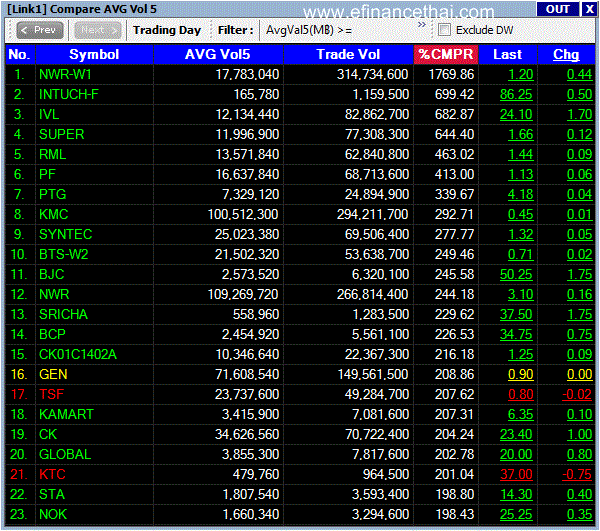This screenshot has height=531, width=600.
Task: Click the Prev navigation button
Action: pos(39,30)
